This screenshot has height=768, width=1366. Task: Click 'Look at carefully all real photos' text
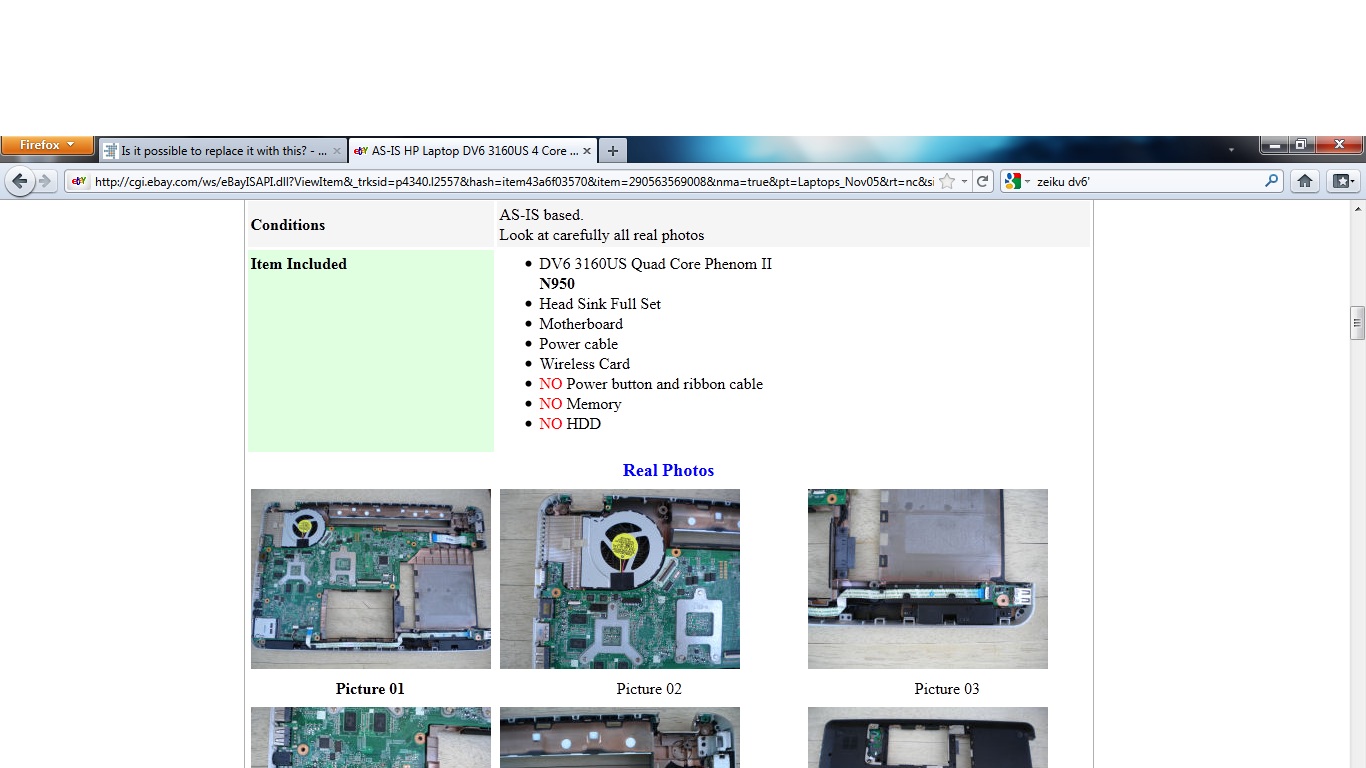(x=602, y=235)
